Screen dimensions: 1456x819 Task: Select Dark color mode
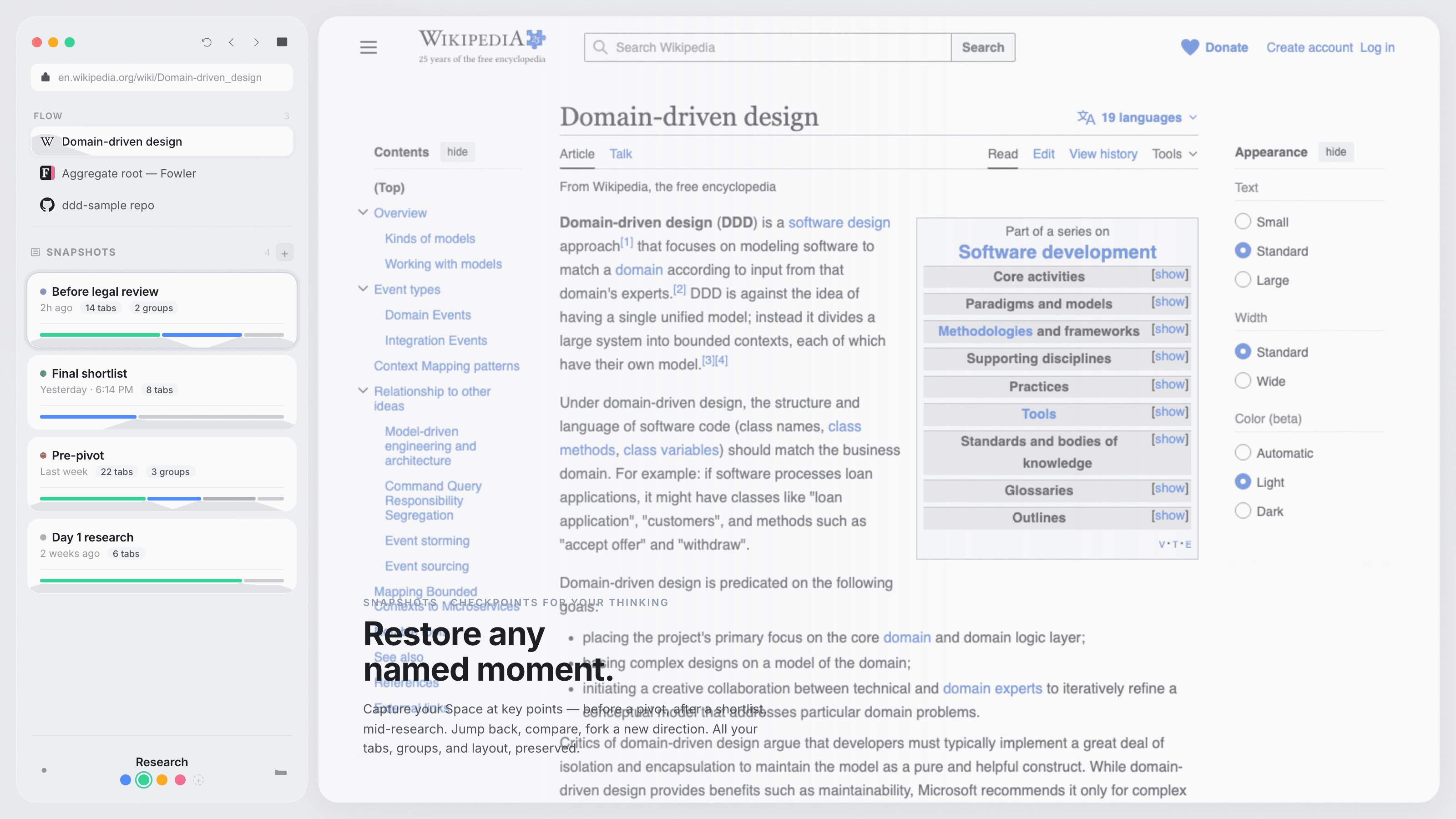[x=1242, y=511]
